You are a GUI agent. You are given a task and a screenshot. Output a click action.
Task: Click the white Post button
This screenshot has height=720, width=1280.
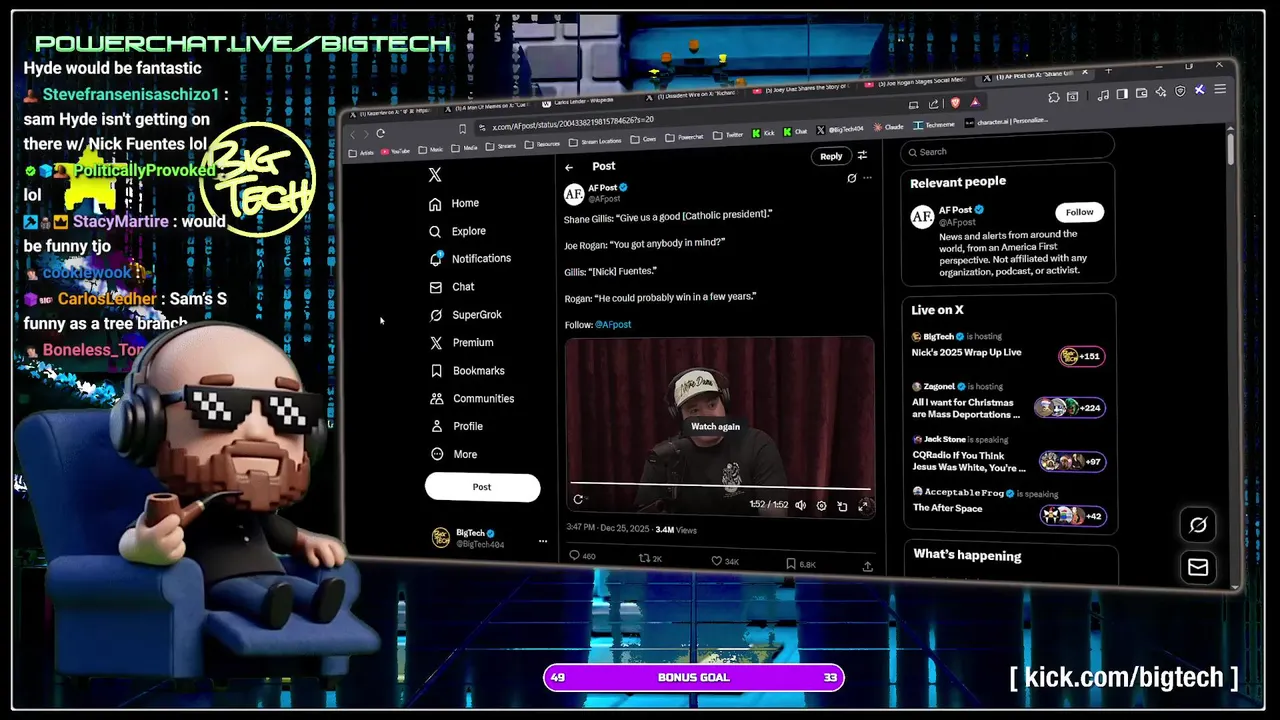click(482, 487)
